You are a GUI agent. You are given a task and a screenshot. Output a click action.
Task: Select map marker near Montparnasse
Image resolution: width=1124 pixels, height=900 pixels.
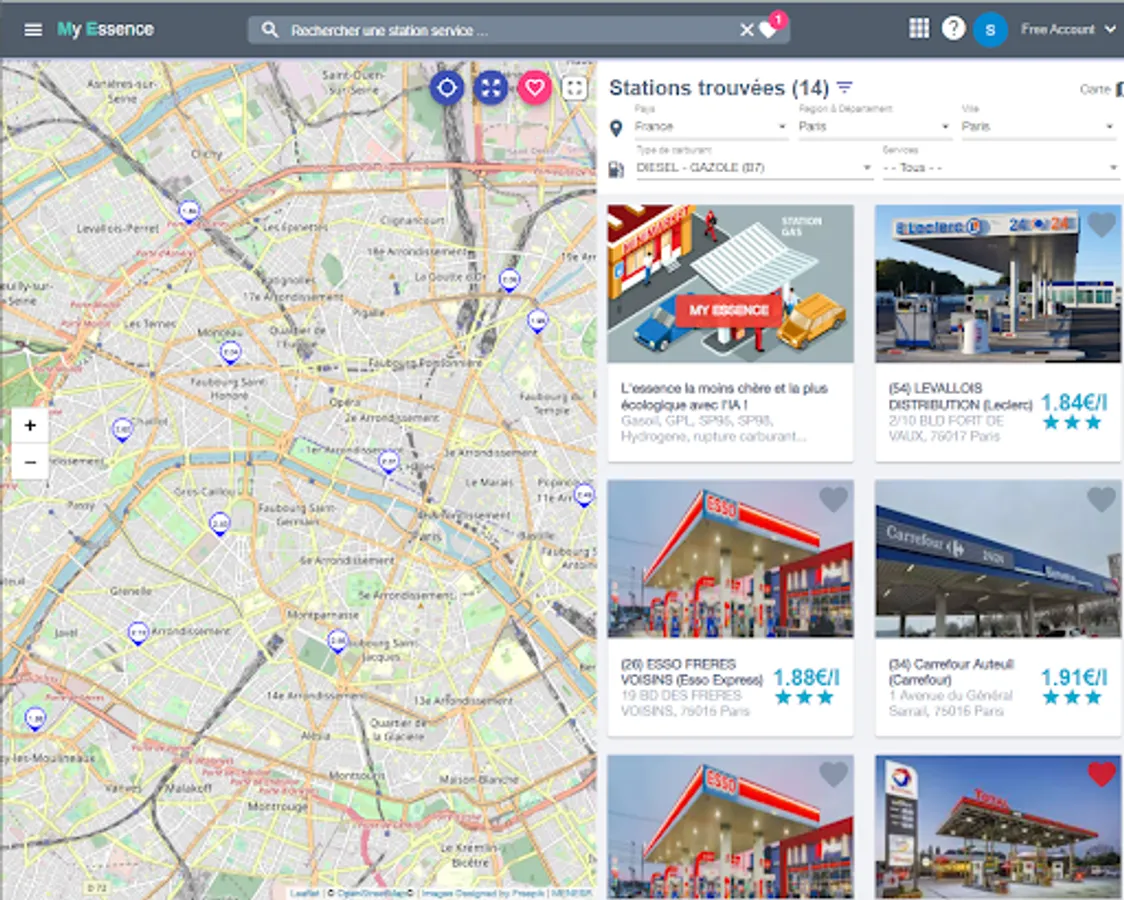[x=338, y=641]
